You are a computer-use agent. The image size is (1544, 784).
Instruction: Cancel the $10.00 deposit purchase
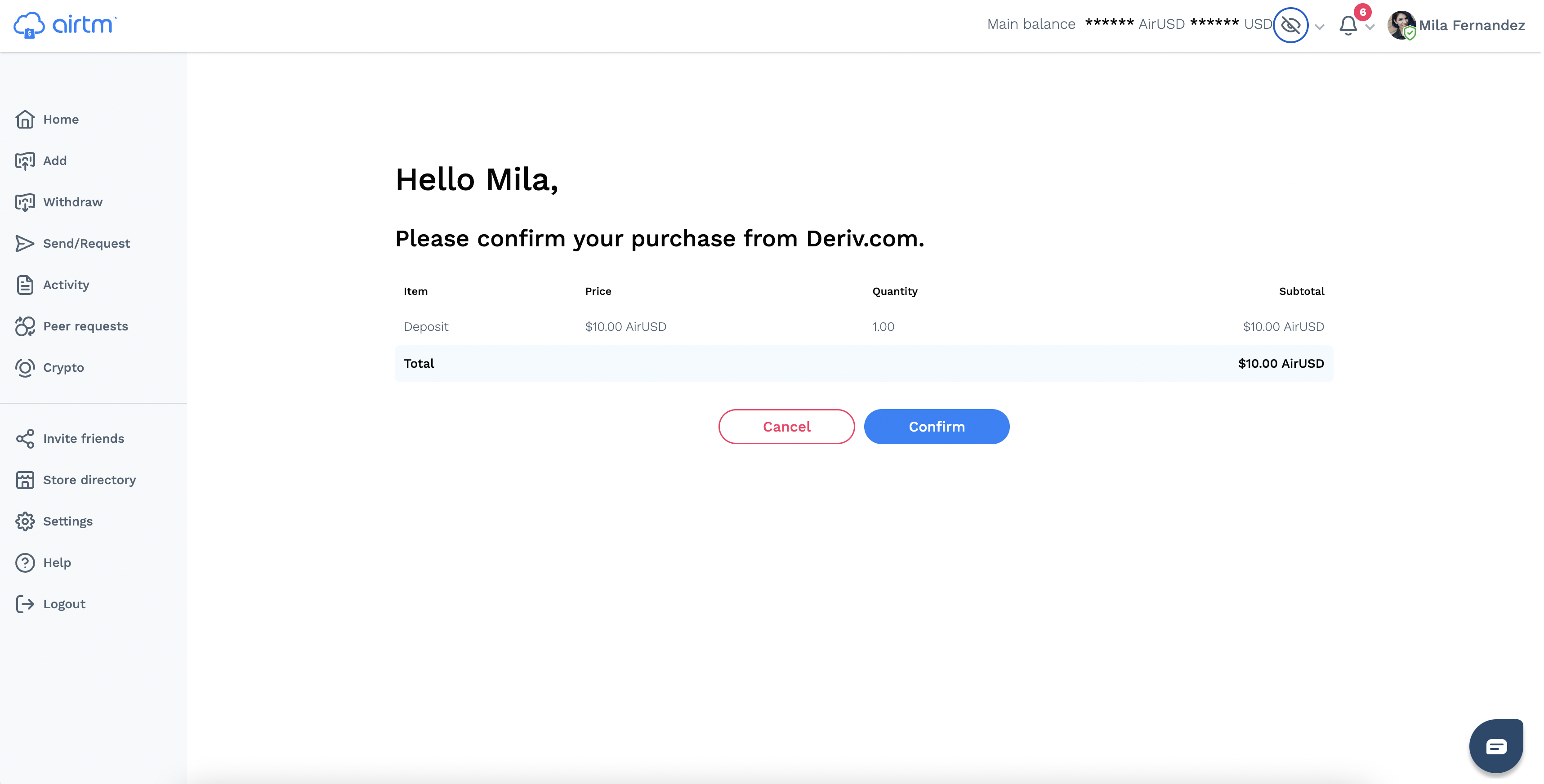click(x=786, y=426)
